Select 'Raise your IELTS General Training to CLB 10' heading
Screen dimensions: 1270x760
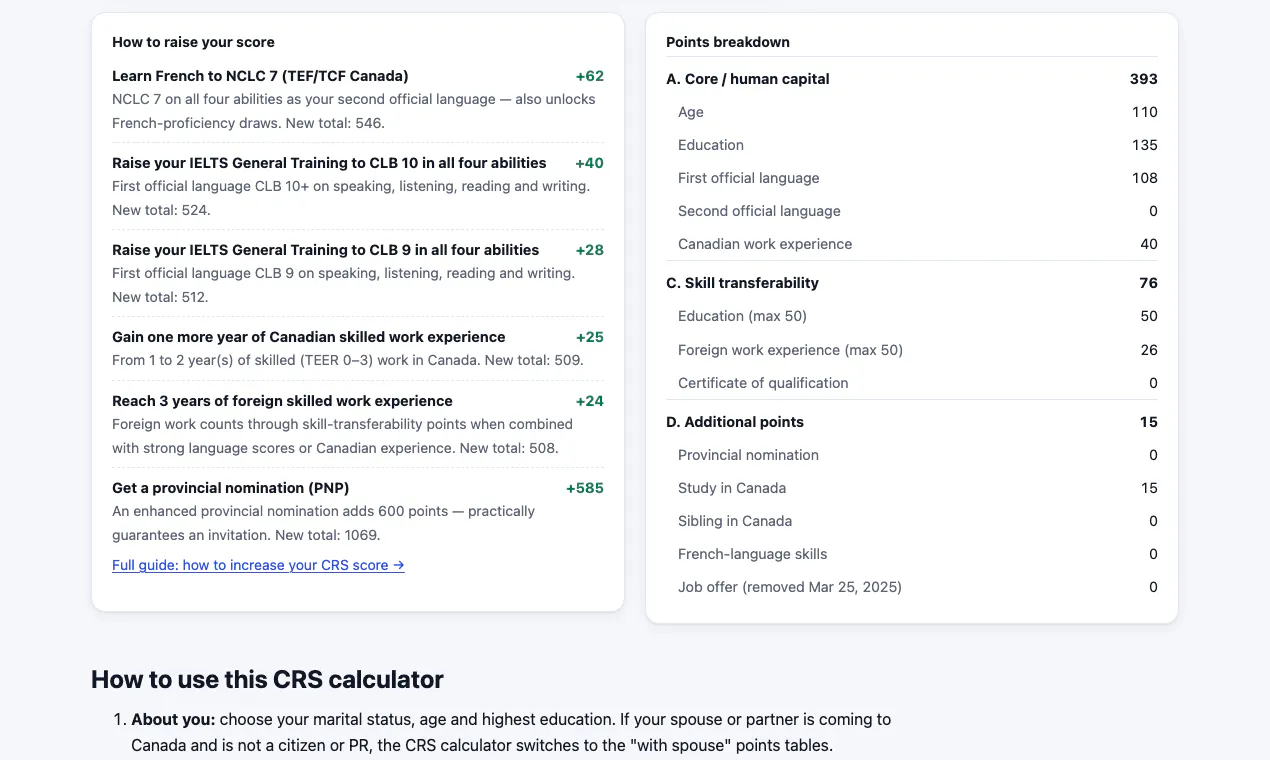pos(329,163)
